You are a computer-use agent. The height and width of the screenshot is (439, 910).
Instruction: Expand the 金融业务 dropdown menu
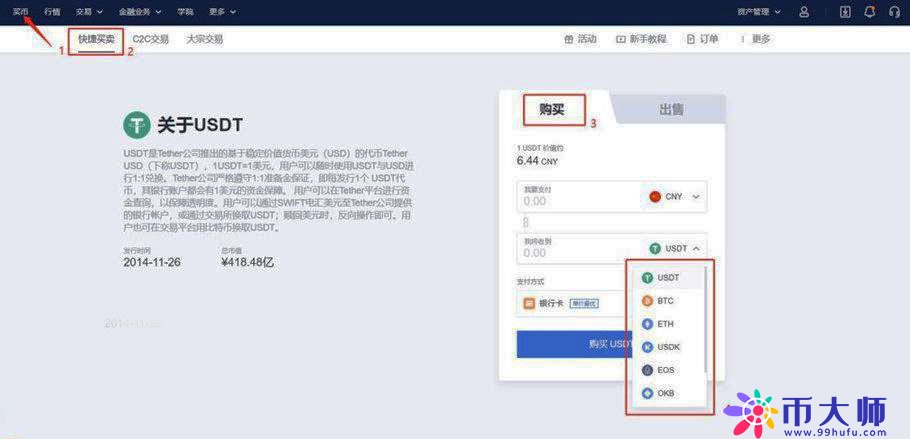tap(140, 12)
